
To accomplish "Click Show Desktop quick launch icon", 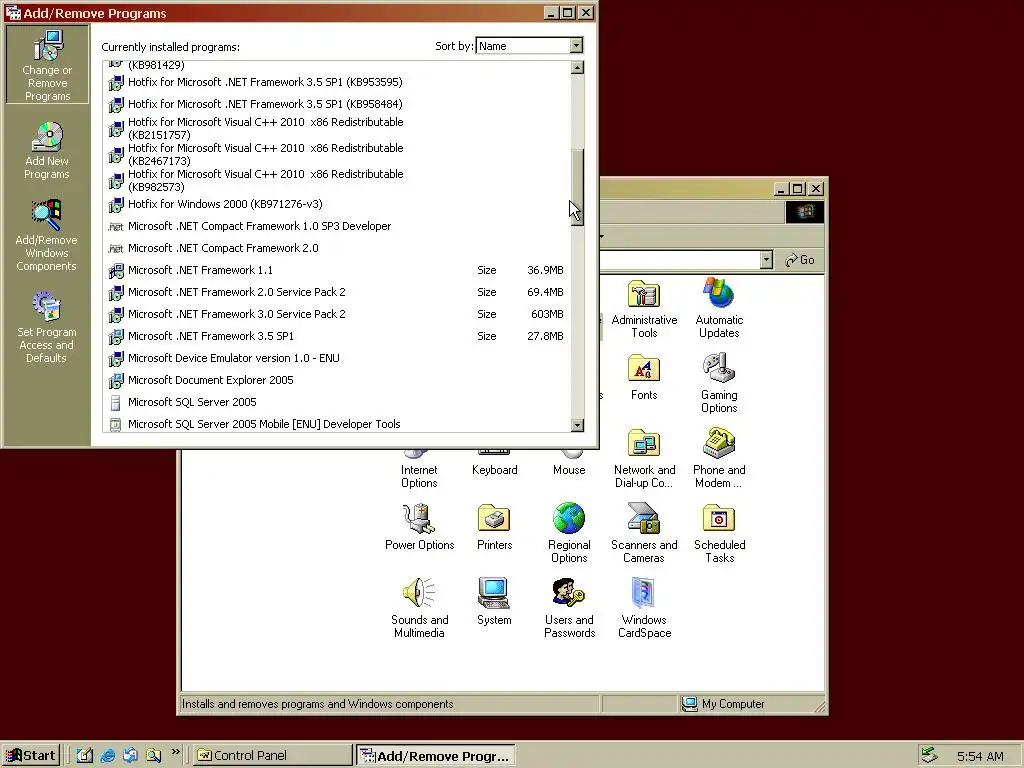I will [x=85, y=756].
